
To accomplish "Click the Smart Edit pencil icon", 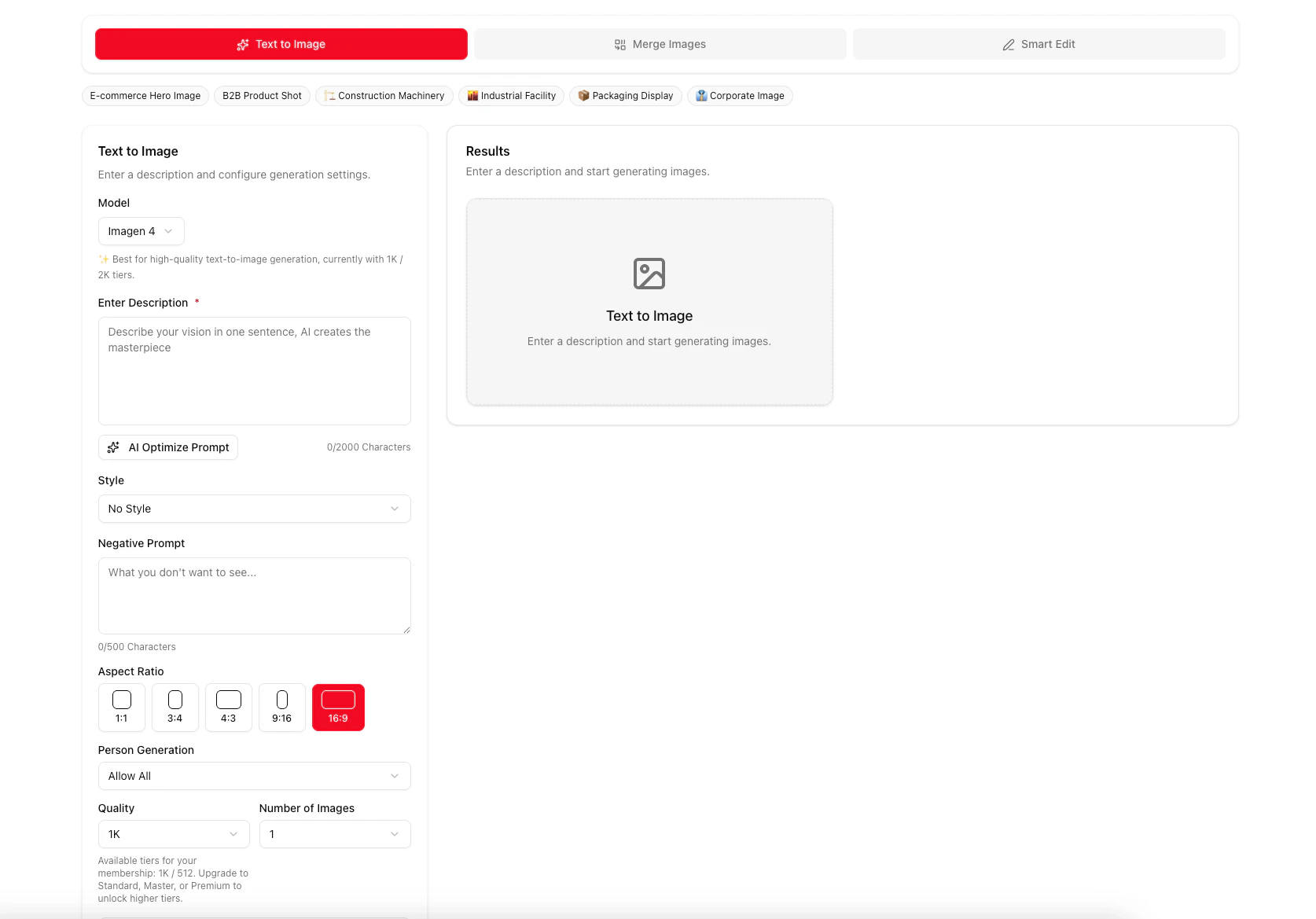I will click(x=1009, y=45).
